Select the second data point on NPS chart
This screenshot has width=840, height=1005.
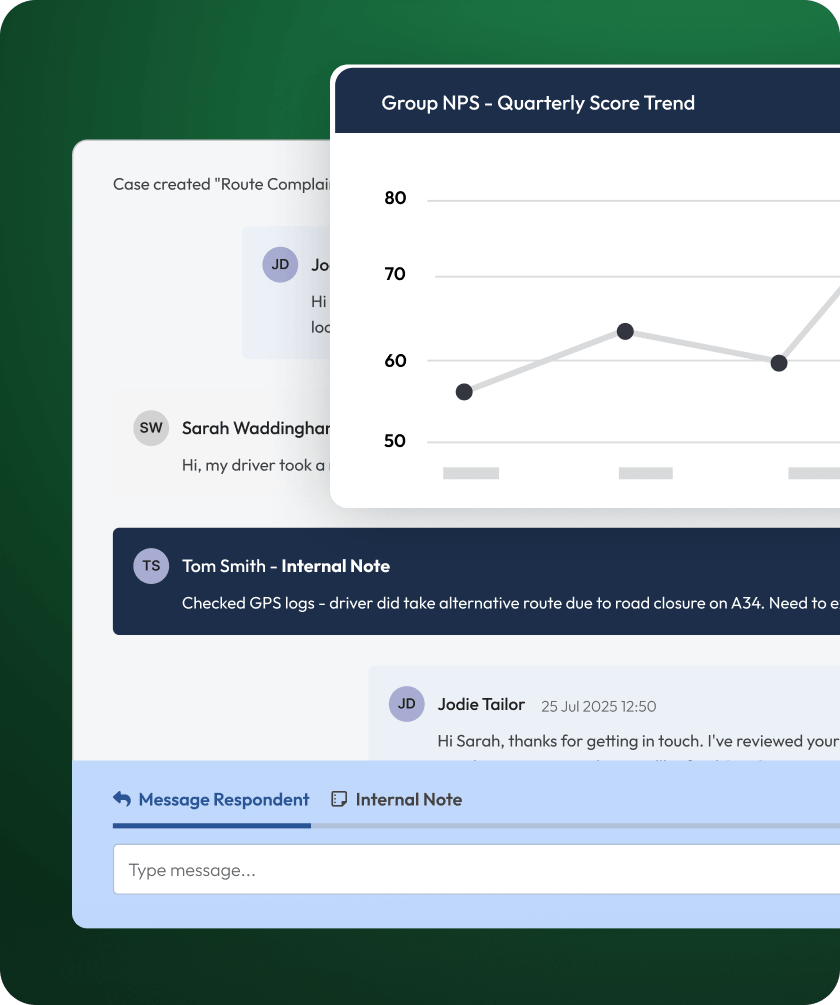[625, 331]
